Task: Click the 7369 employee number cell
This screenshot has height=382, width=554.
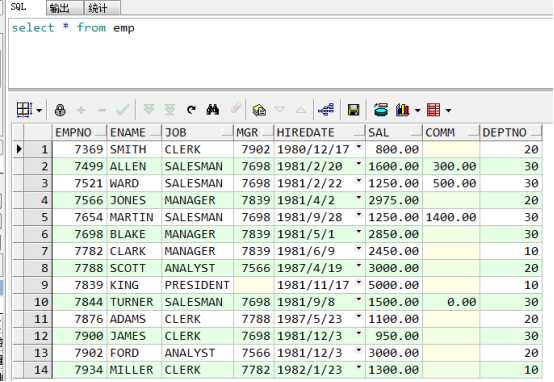Action: (79, 149)
